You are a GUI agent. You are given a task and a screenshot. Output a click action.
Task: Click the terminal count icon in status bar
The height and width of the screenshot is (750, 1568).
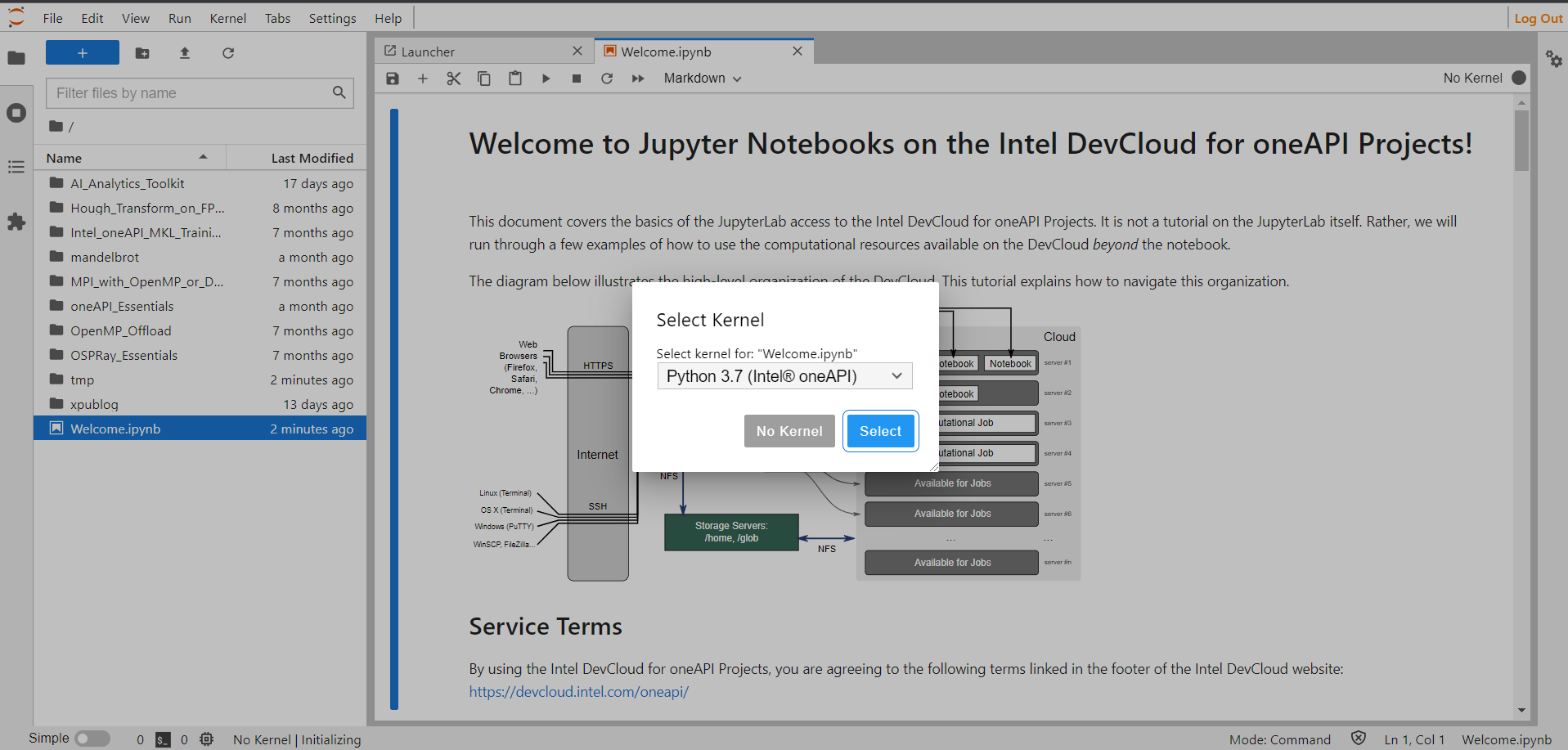pyautogui.click(x=164, y=739)
